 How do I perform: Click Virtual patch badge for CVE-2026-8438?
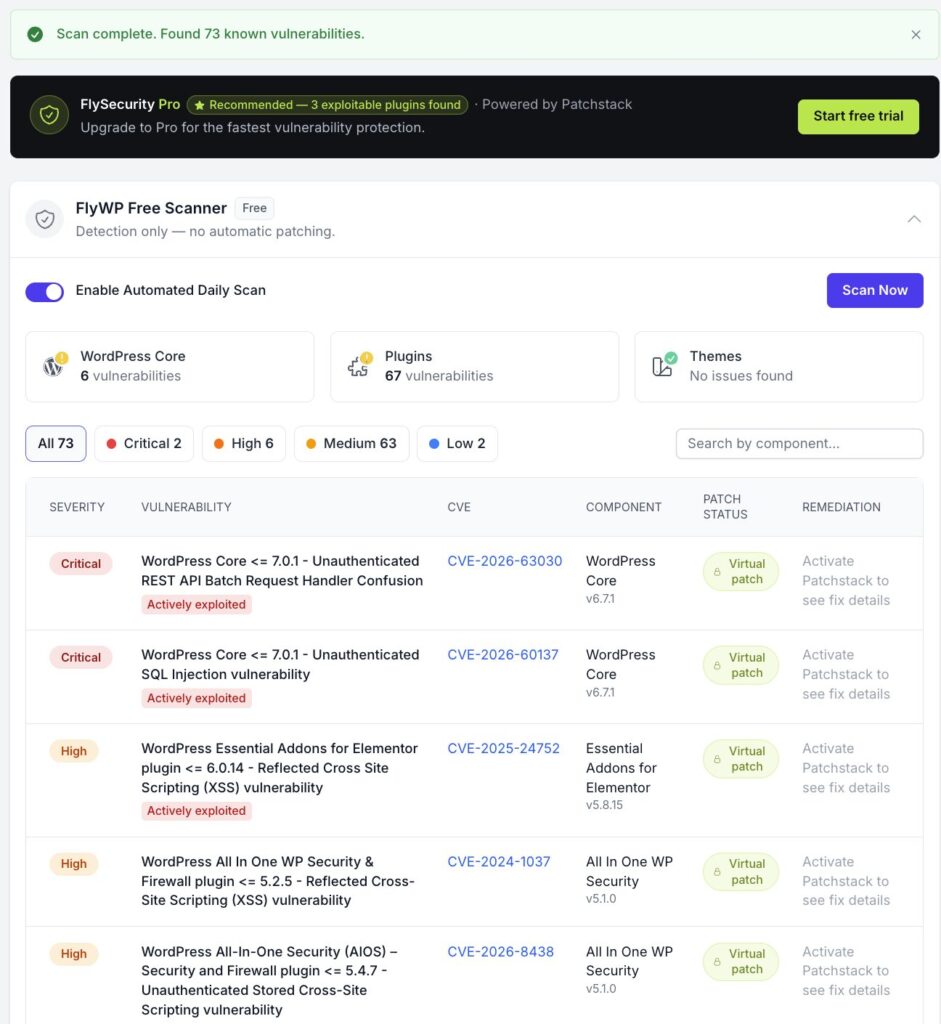[741, 961]
